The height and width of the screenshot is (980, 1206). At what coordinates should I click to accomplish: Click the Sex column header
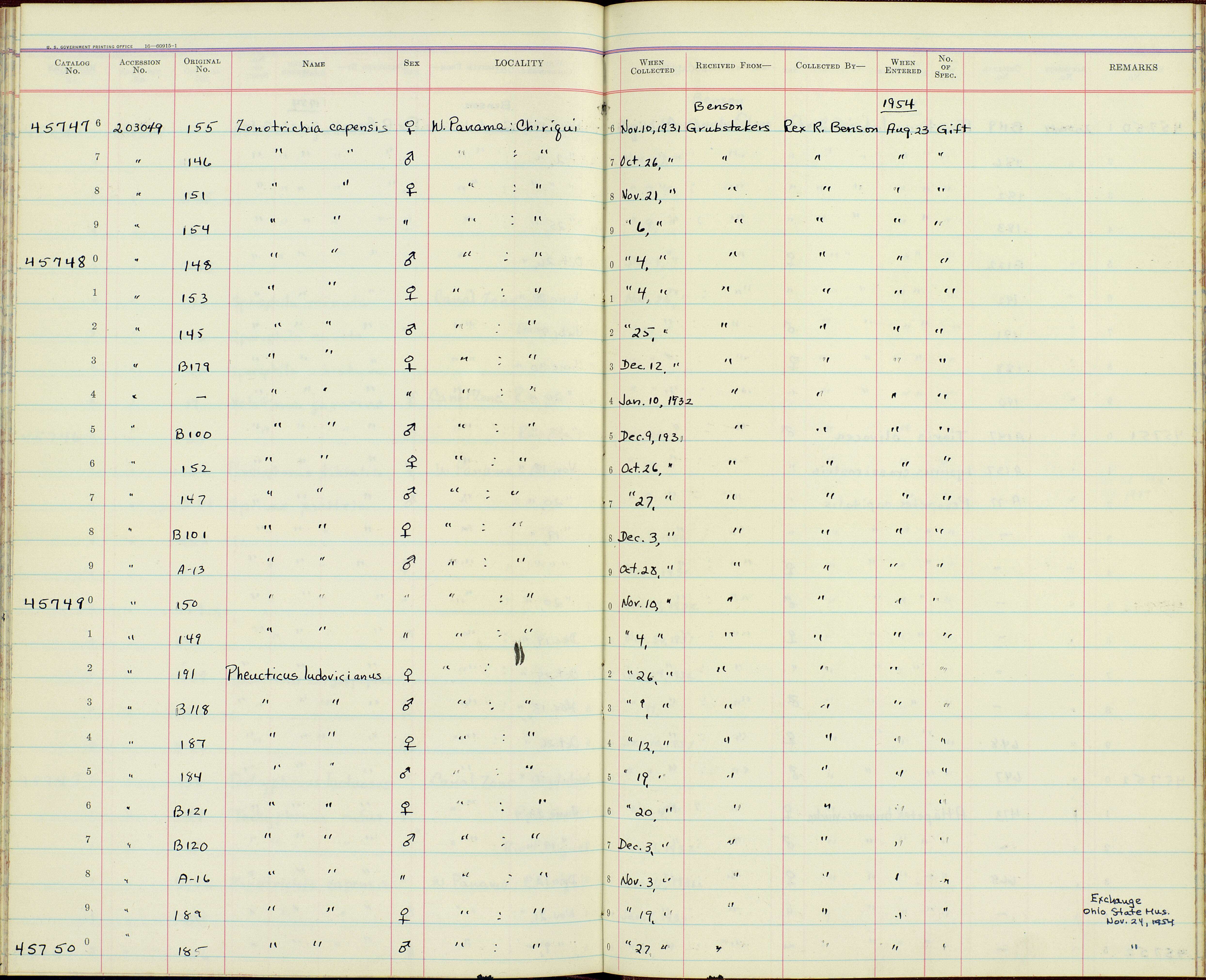(x=412, y=63)
